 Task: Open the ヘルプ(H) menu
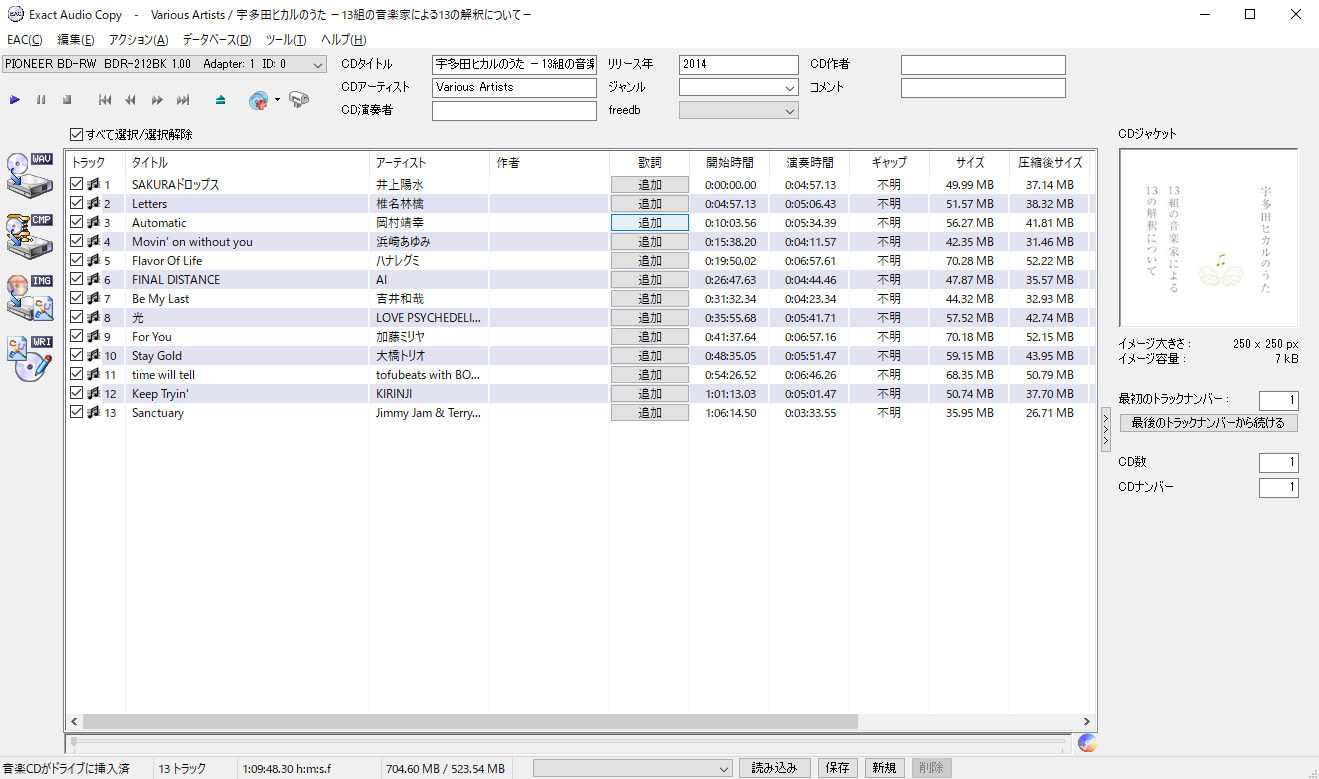[343, 40]
